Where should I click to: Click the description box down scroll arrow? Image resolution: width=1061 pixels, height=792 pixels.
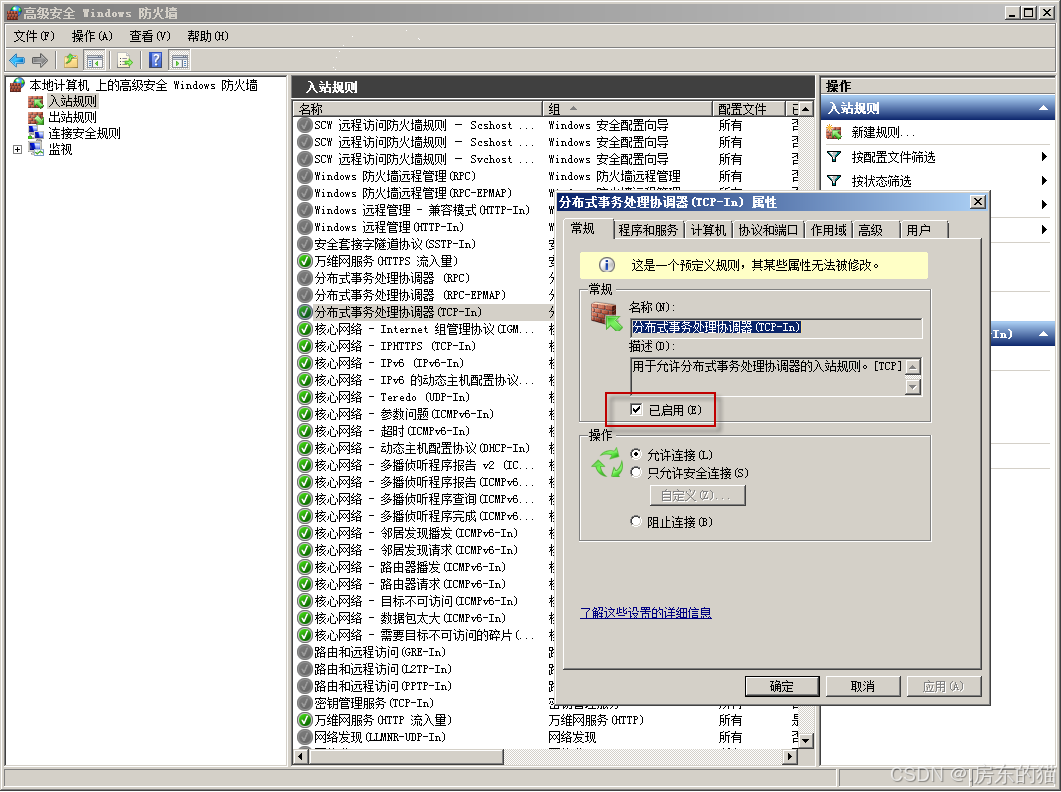pos(913,387)
